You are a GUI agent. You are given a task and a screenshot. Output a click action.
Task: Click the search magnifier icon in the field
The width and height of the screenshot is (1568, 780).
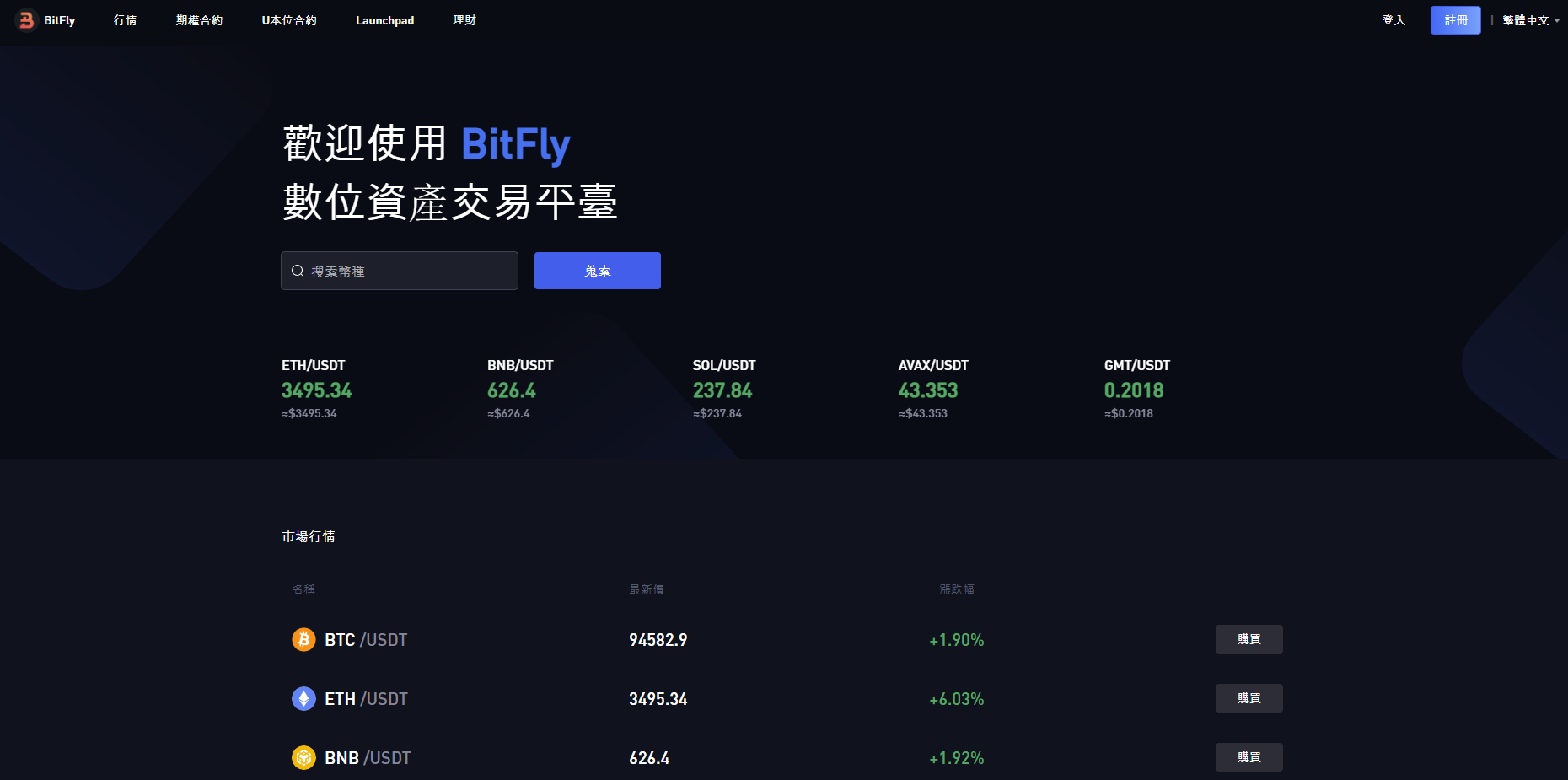[x=298, y=271]
